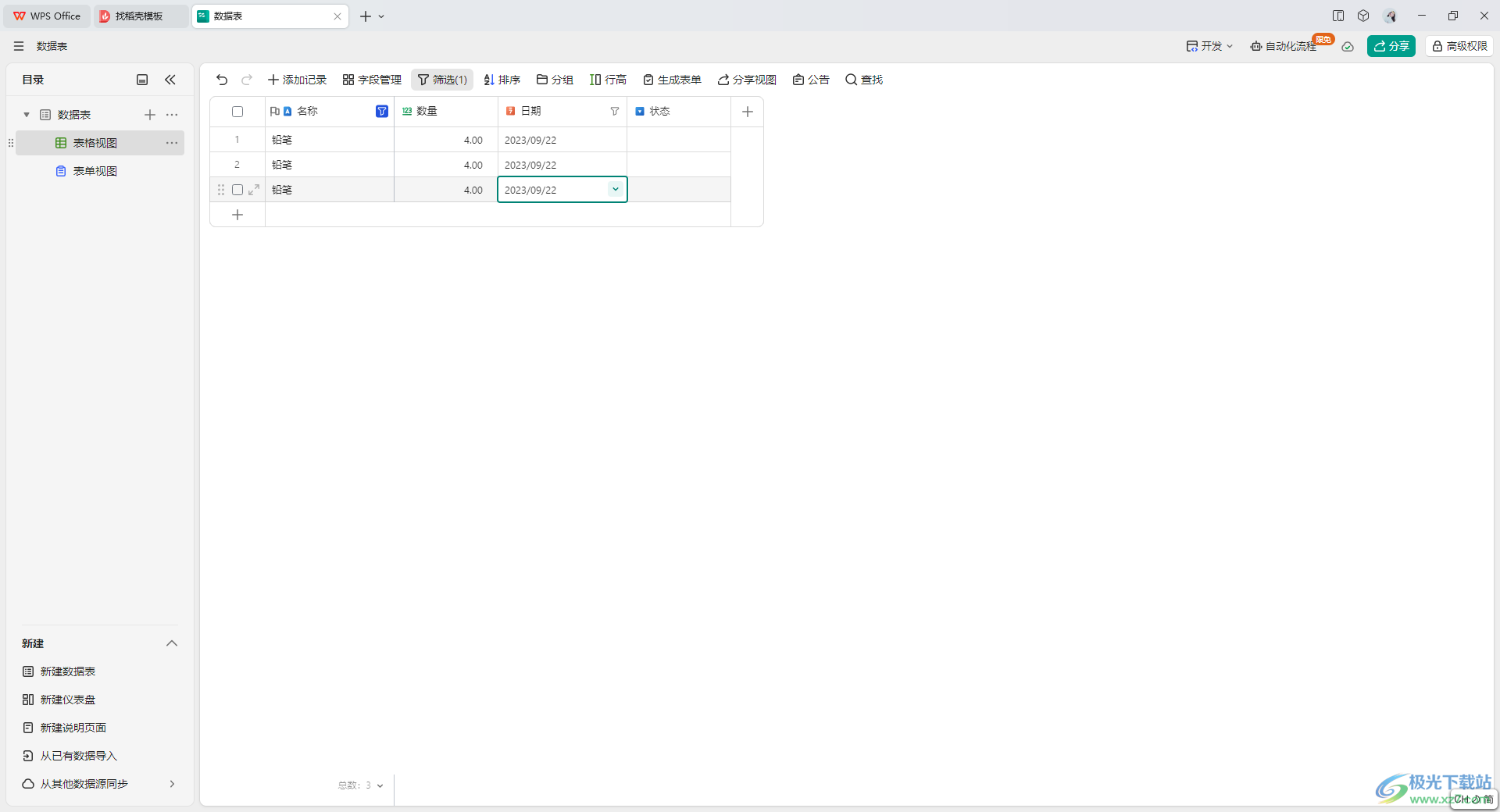The width and height of the screenshot is (1500, 812).
Task: Click the cloud sync status icon
Action: click(1348, 46)
